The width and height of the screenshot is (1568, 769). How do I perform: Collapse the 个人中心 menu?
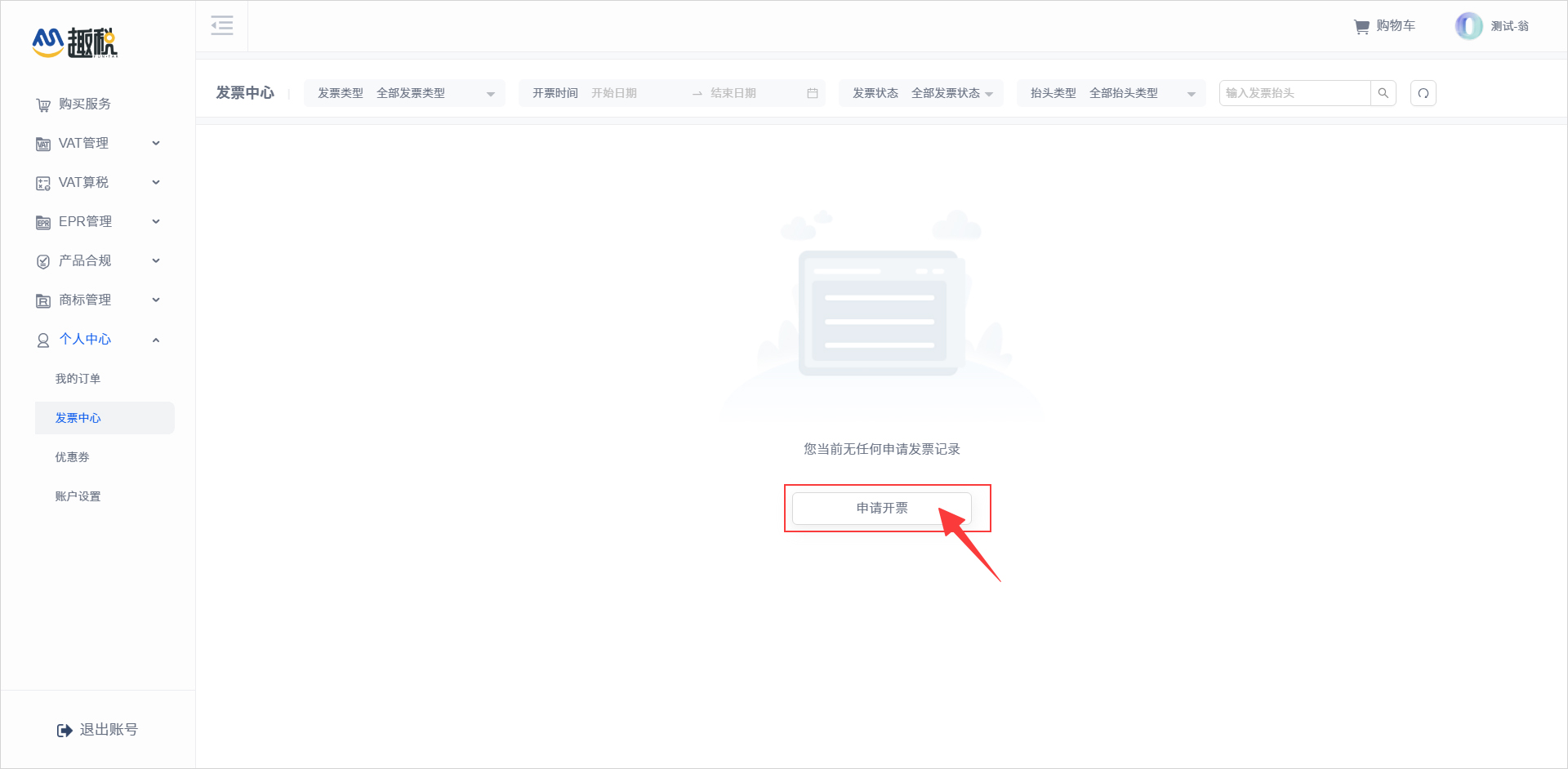98,340
